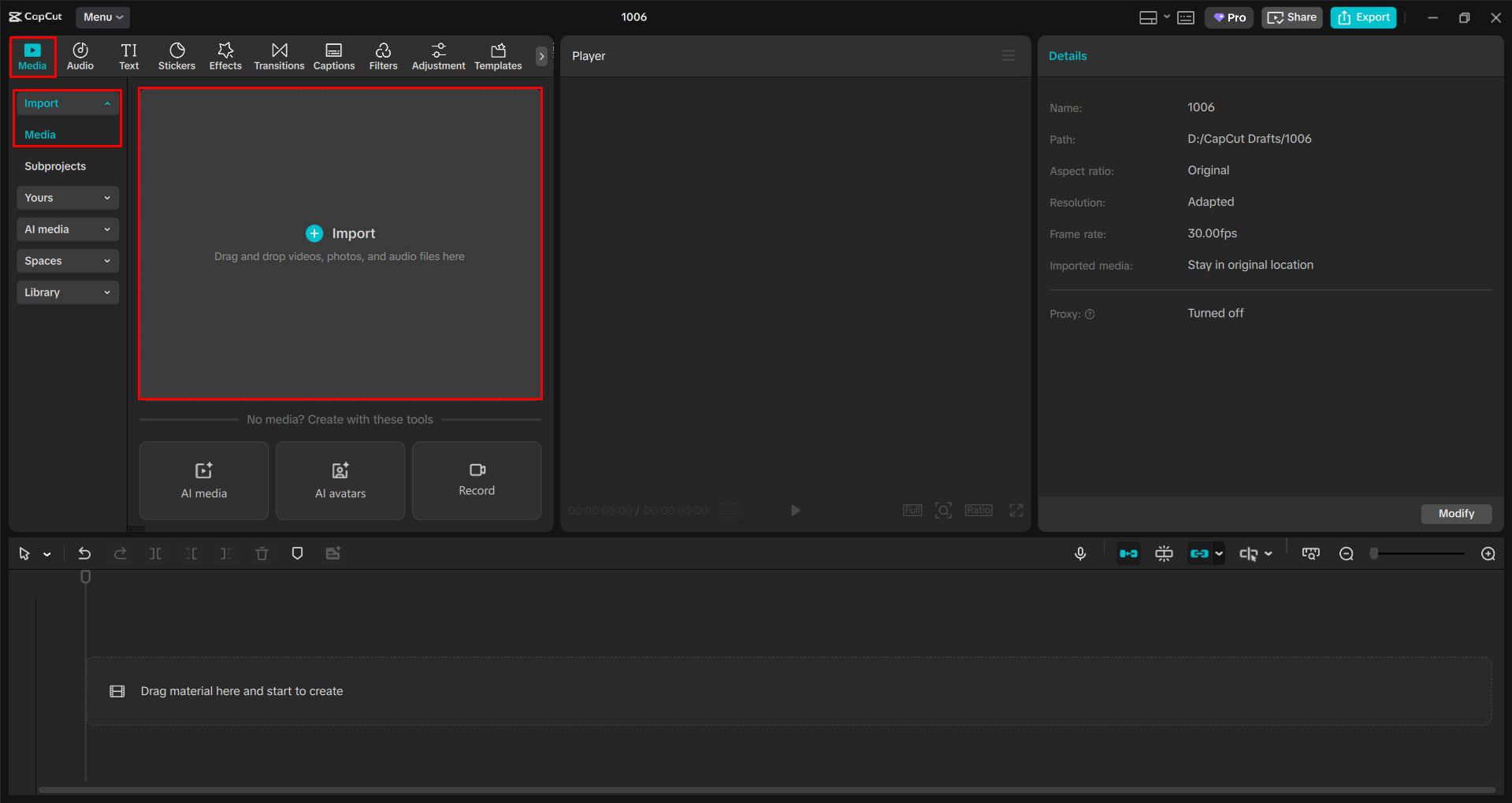Open the Menu dropdown
The image size is (1512, 803).
[102, 17]
